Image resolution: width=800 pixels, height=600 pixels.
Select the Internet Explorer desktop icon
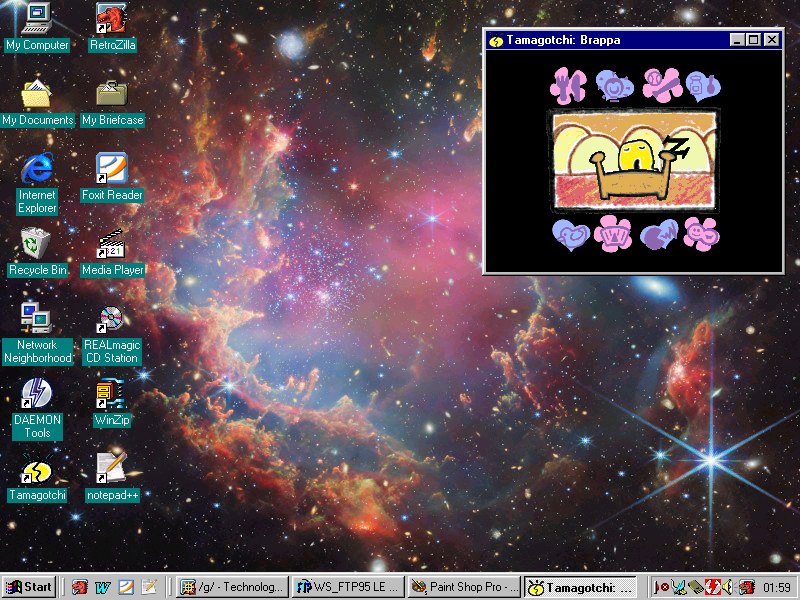click(37, 183)
